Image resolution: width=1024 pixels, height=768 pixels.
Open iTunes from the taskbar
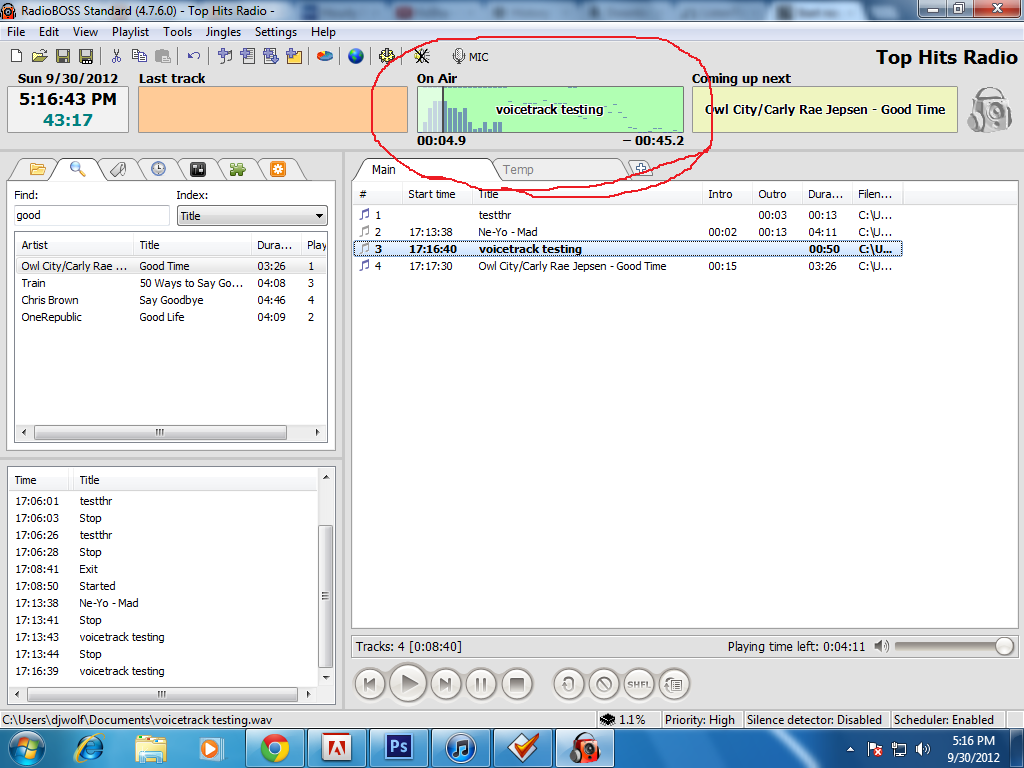460,747
